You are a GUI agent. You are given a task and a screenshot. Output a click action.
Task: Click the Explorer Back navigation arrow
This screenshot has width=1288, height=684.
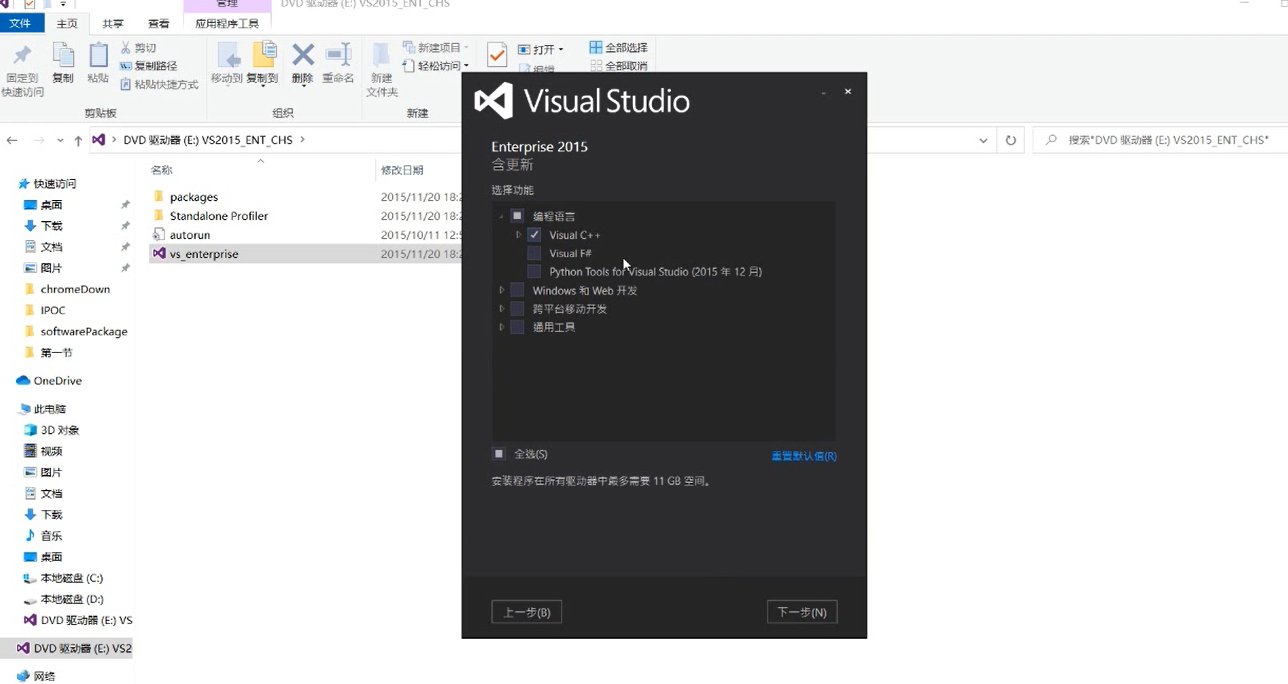point(12,140)
